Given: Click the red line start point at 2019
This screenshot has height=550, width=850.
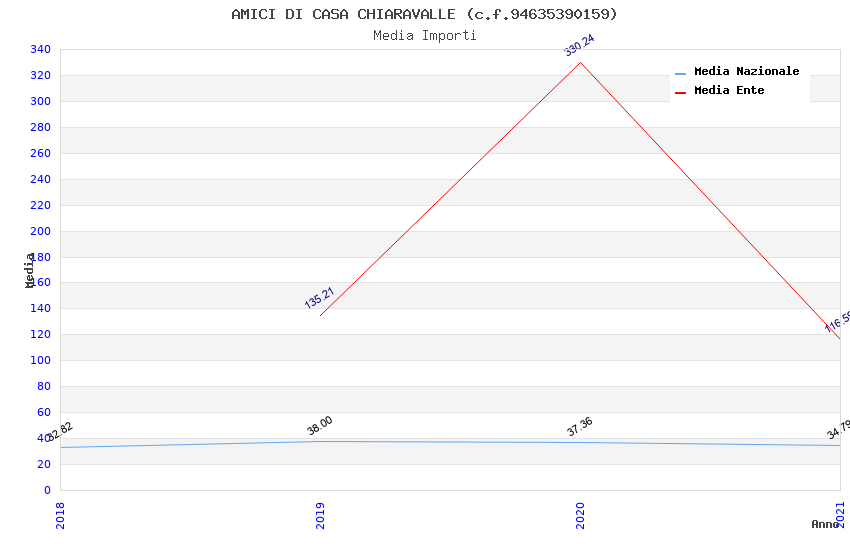Looking at the screenshot, I should [320, 315].
